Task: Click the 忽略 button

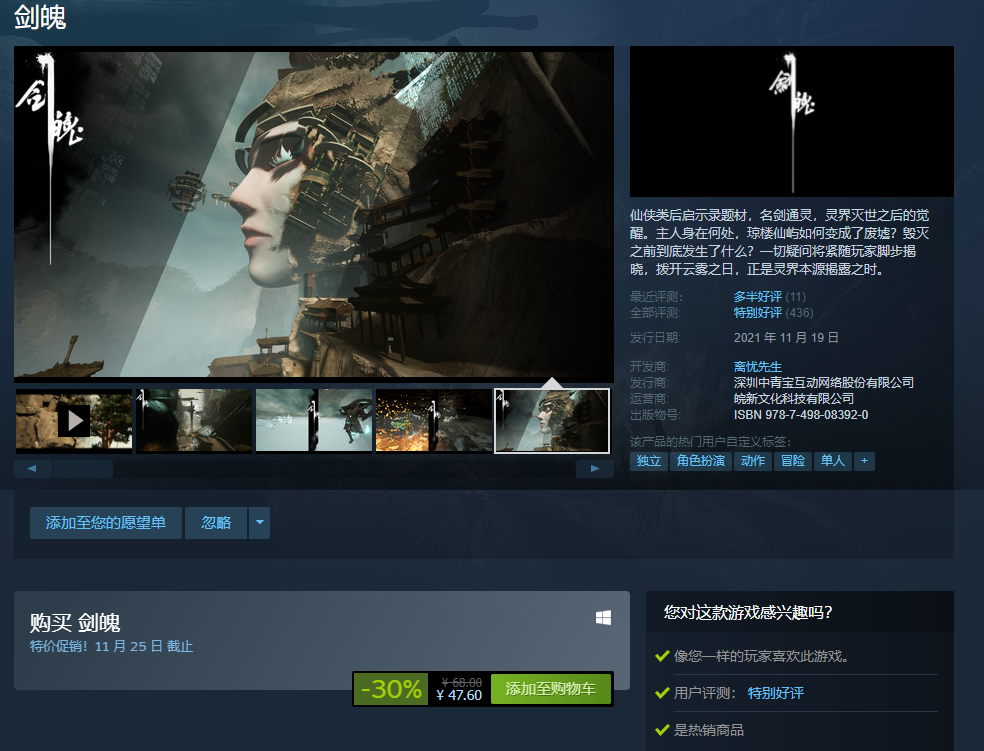Action: [x=216, y=523]
